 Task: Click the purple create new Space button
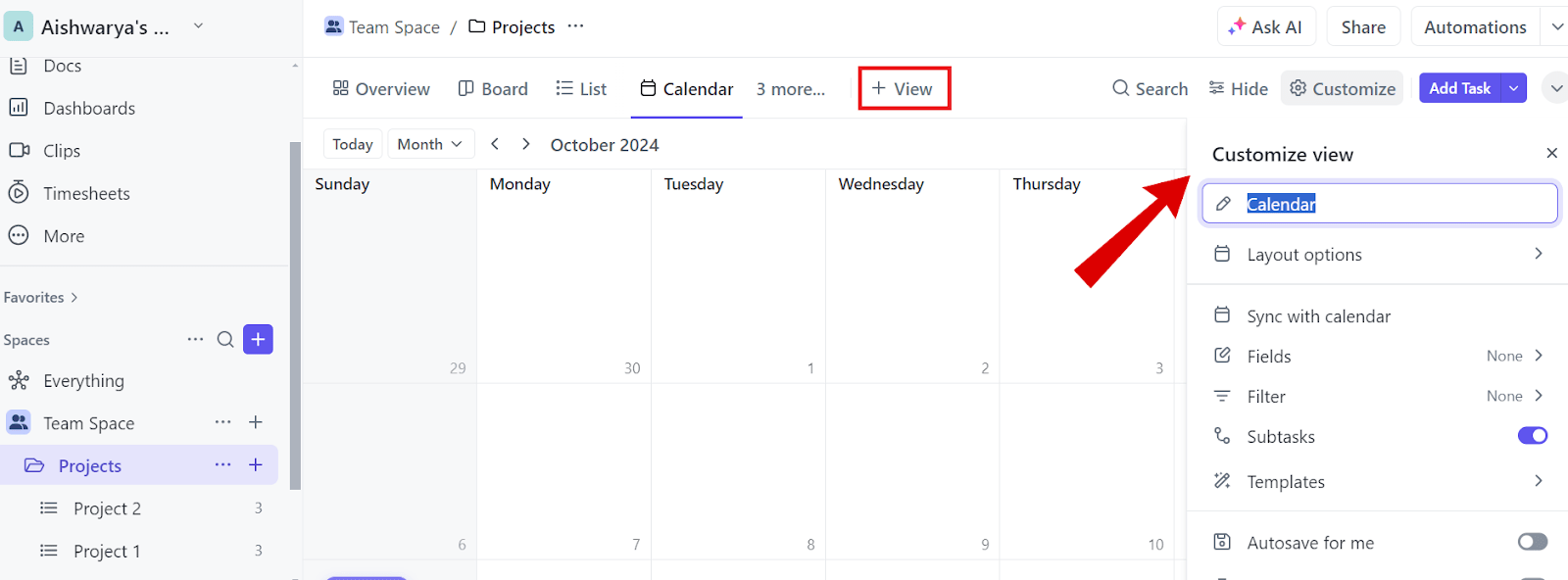pyautogui.click(x=258, y=340)
